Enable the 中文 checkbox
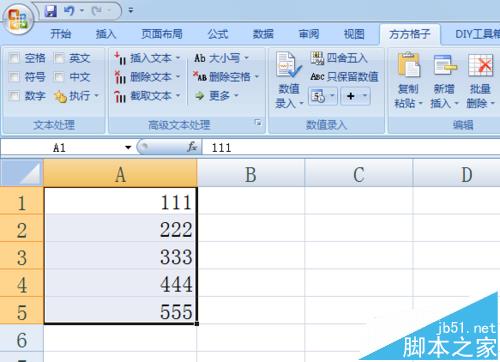This screenshot has width=500, height=362. coord(59,77)
